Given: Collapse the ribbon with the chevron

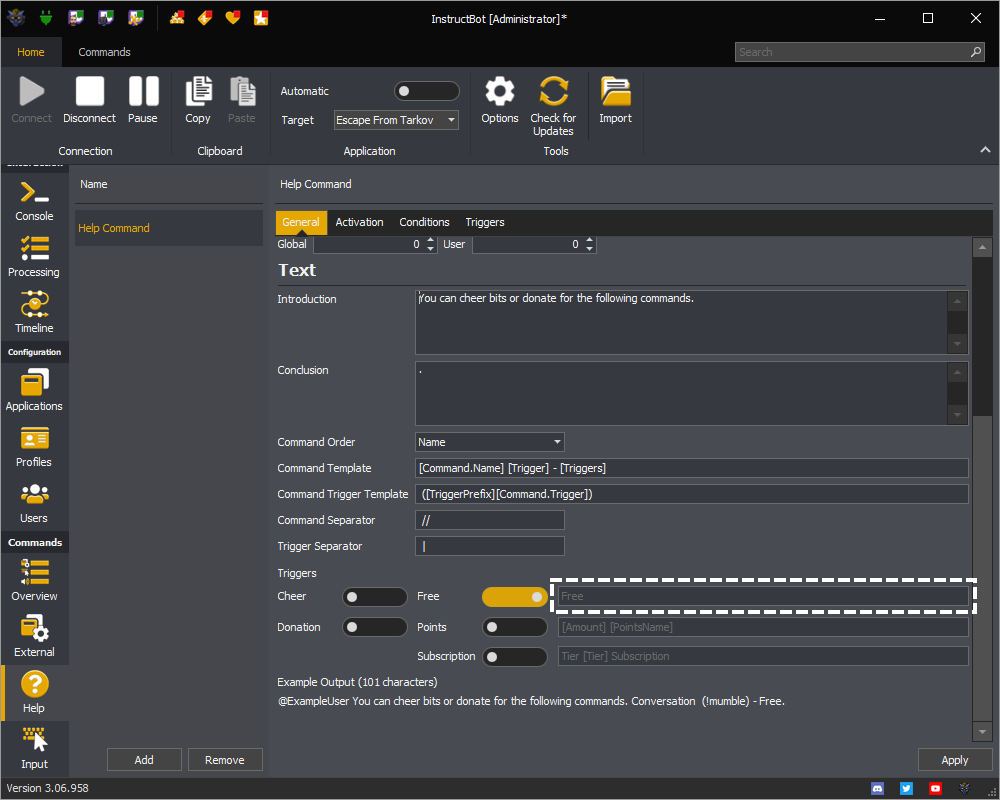Looking at the screenshot, I should tap(985, 149).
